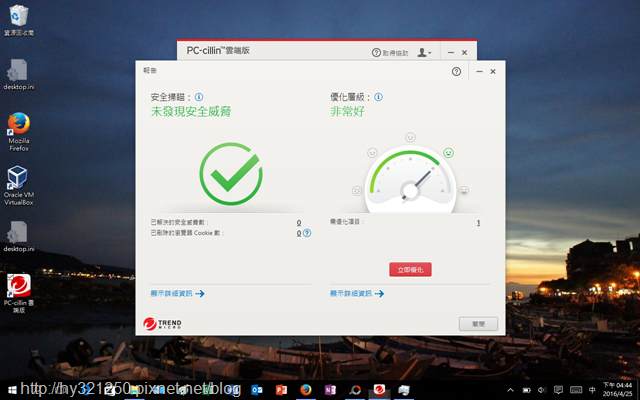The width and height of the screenshot is (640, 400).
Task: Open Recycle Bin desktop icon
Action: [19, 20]
